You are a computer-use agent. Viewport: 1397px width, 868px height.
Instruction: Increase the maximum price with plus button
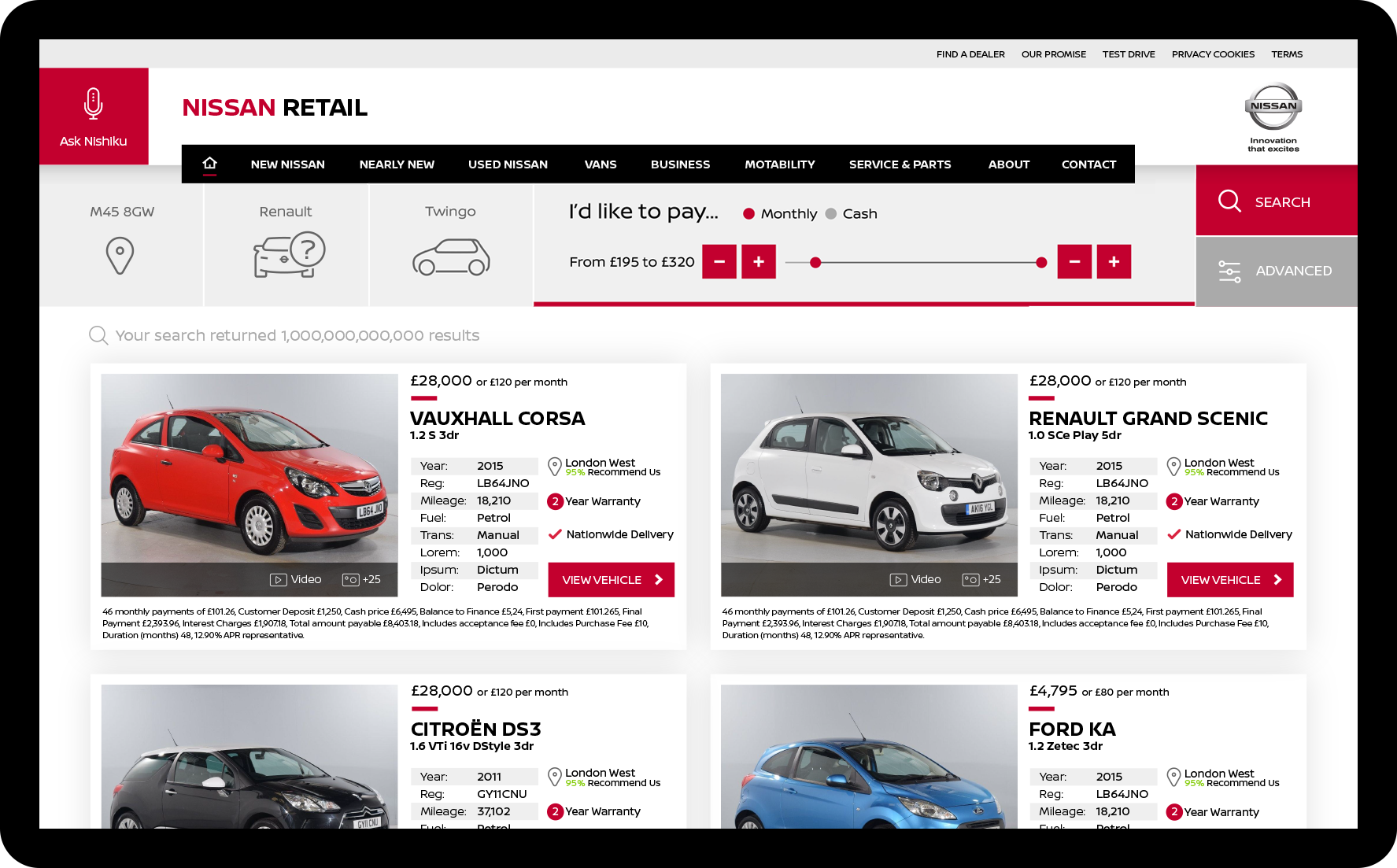(1114, 262)
